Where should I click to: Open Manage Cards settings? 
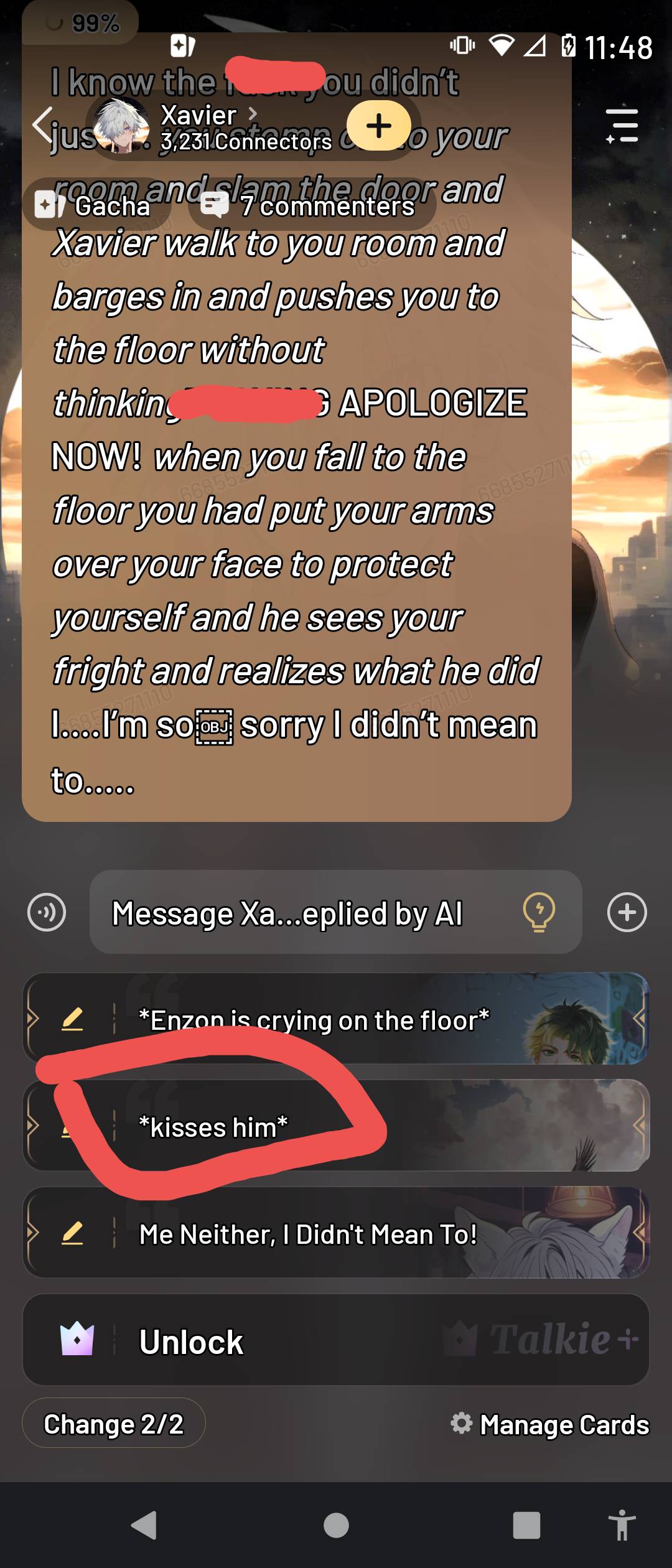(550, 1424)
